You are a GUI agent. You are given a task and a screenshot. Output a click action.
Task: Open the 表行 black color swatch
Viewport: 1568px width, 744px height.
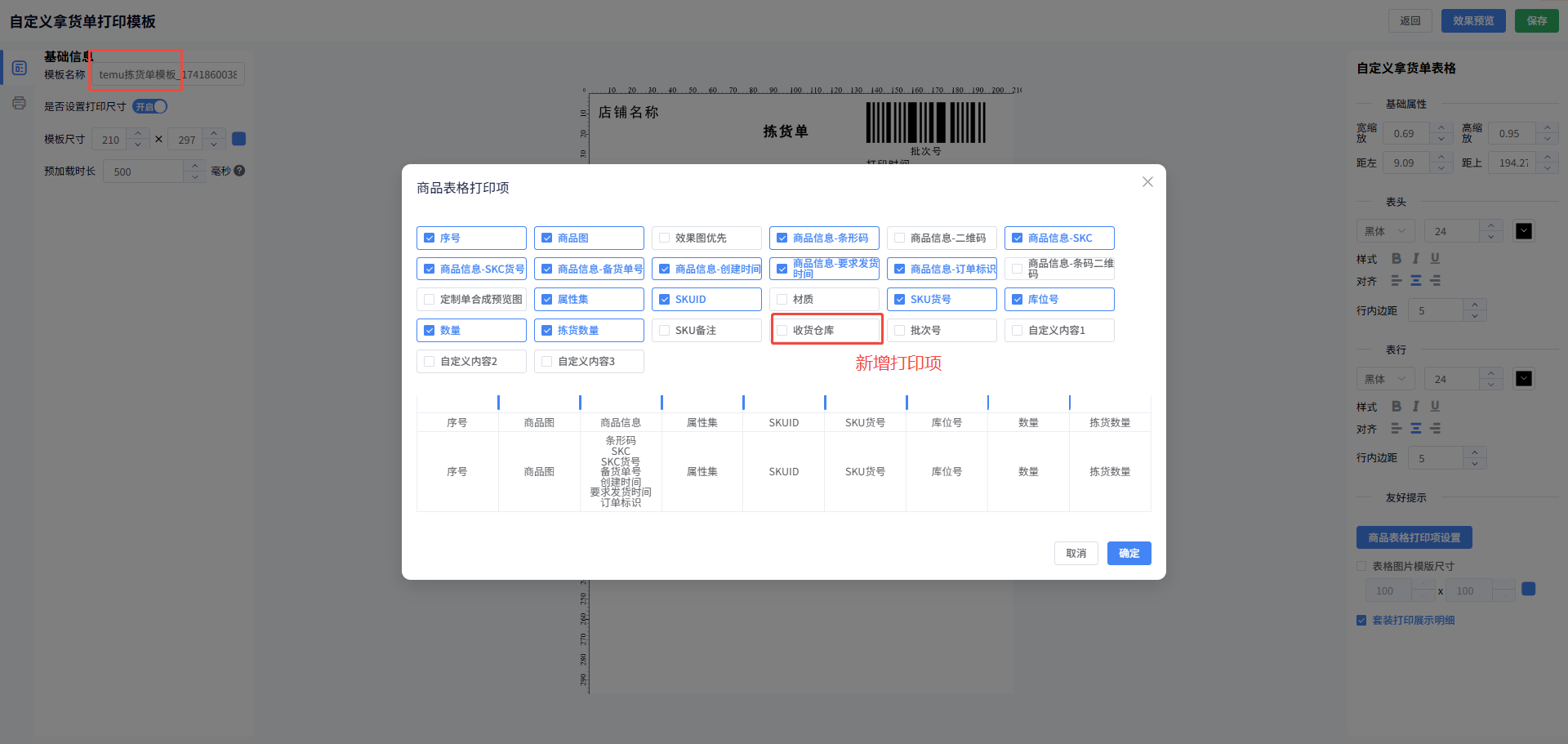coord(1524,379)
